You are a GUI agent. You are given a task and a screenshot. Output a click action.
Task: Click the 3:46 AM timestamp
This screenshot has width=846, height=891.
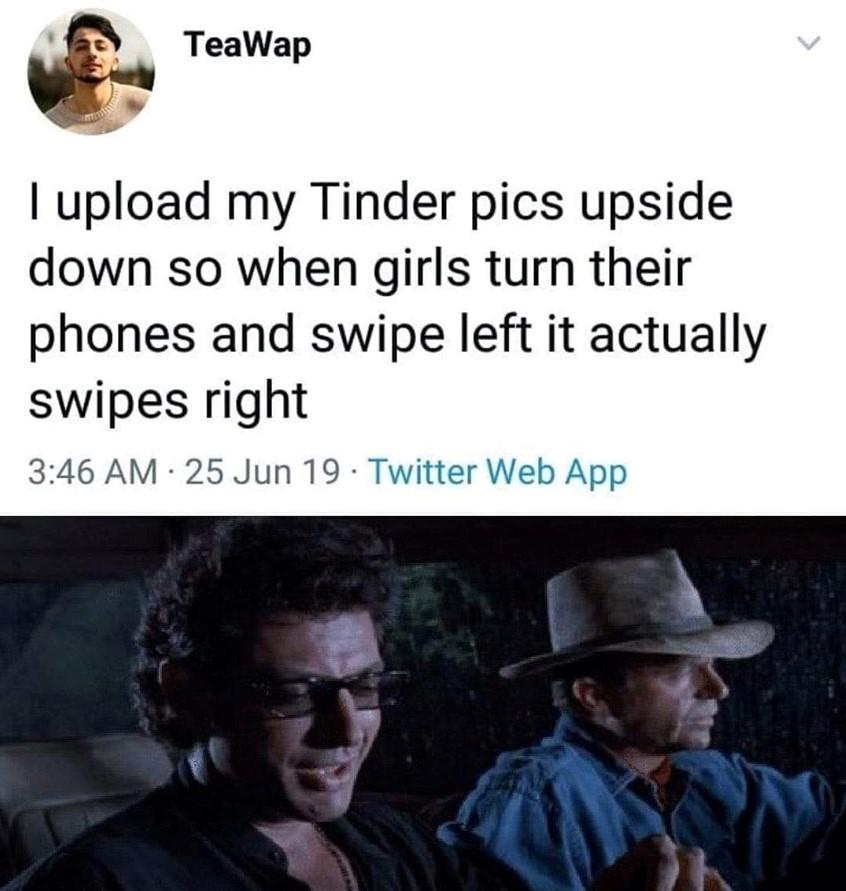pos(93,473)
